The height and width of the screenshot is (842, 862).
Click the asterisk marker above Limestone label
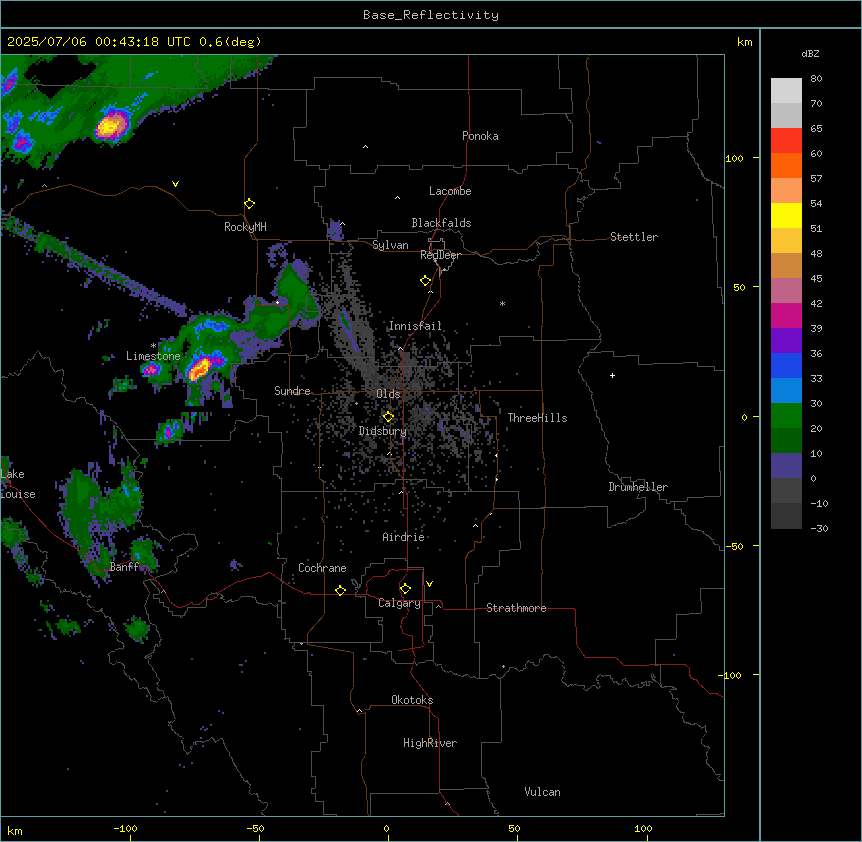click(x=153, y=346)
